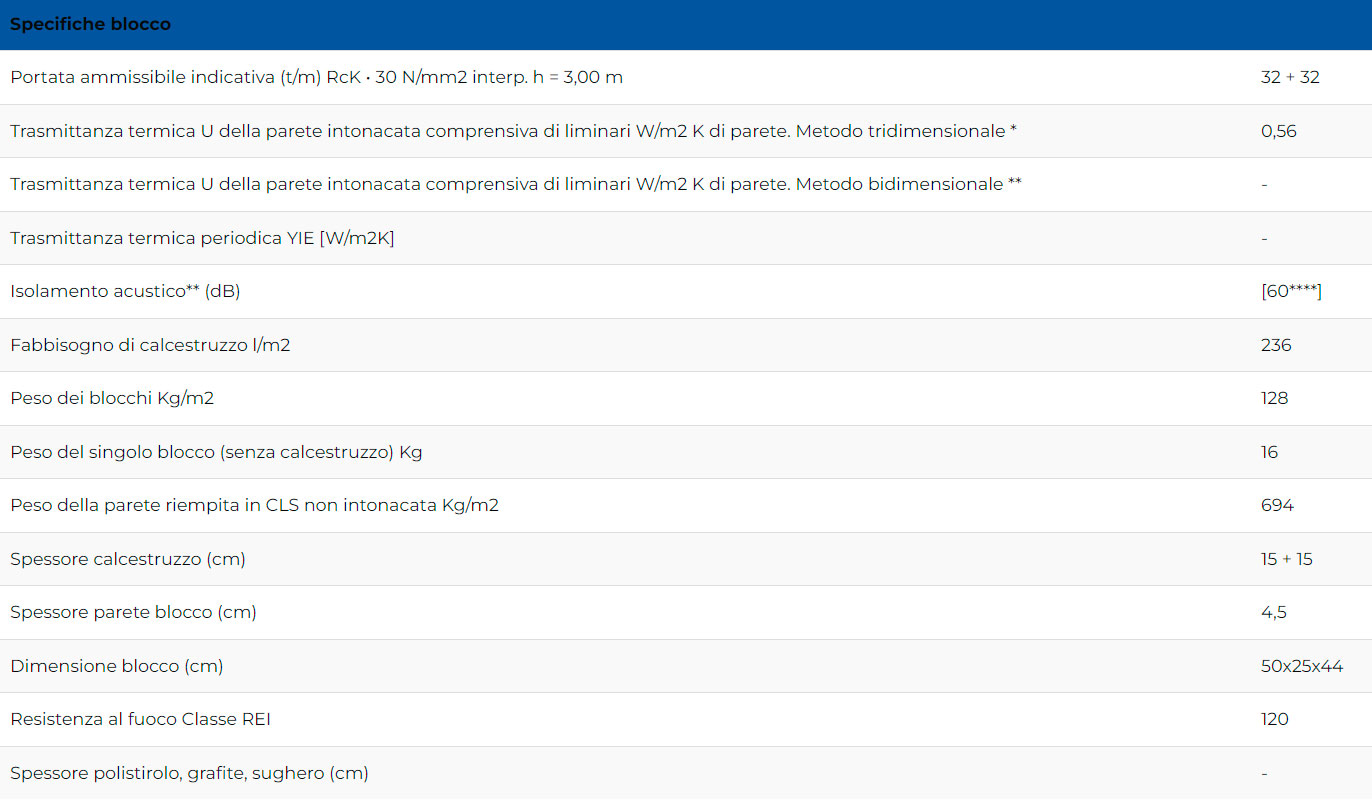Click the dash value for Metodo bidimensionale row
The height and width of the screenshot is (804, 1372).
point(1264,185)
